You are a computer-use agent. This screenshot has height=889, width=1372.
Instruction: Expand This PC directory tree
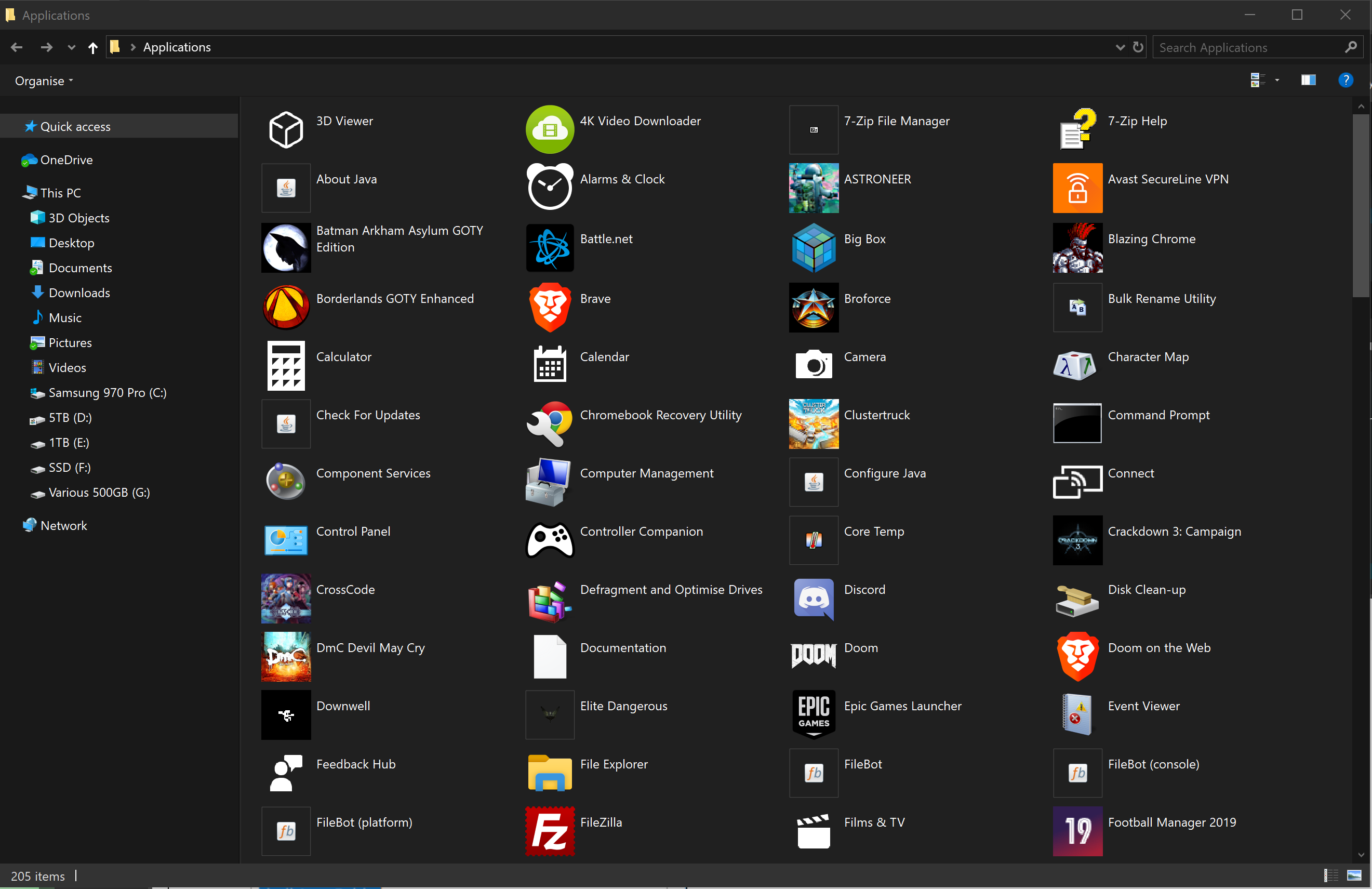[x=8, y=192]
